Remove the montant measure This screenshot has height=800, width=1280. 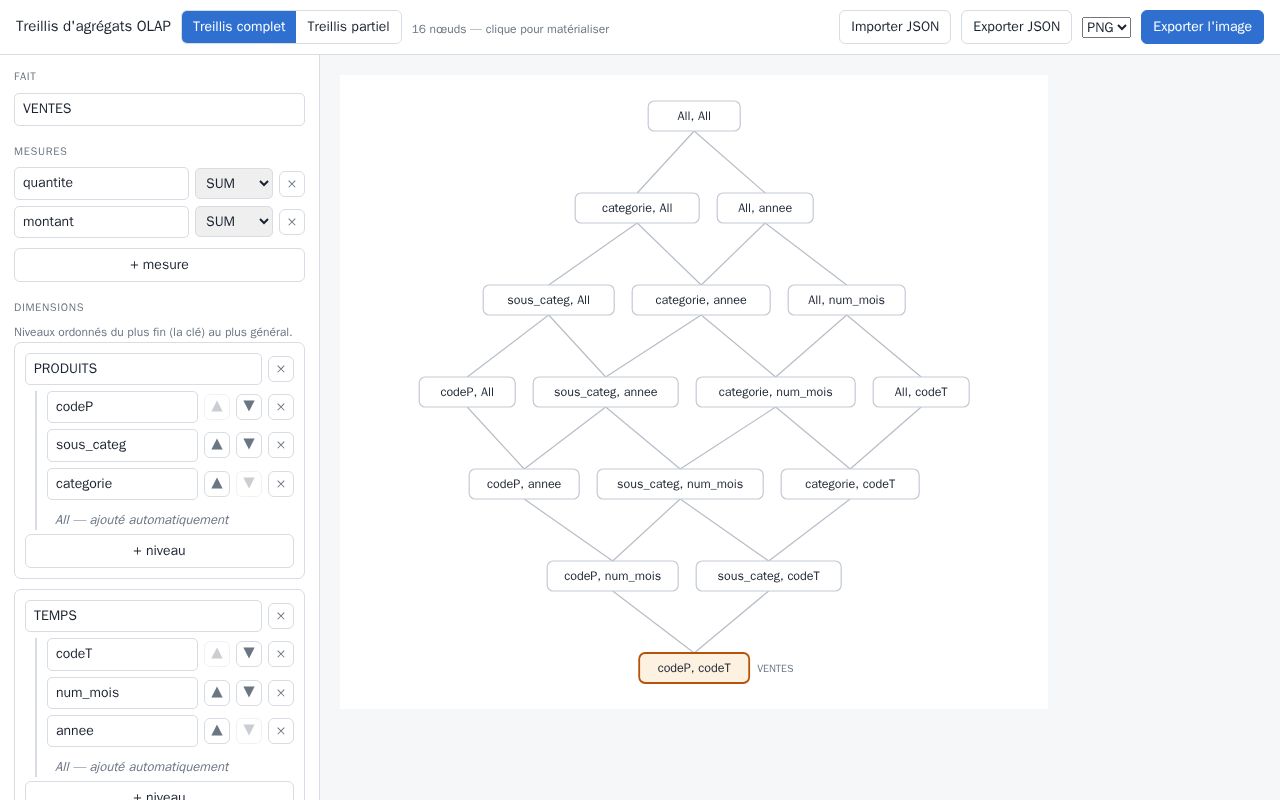point(292,222)
